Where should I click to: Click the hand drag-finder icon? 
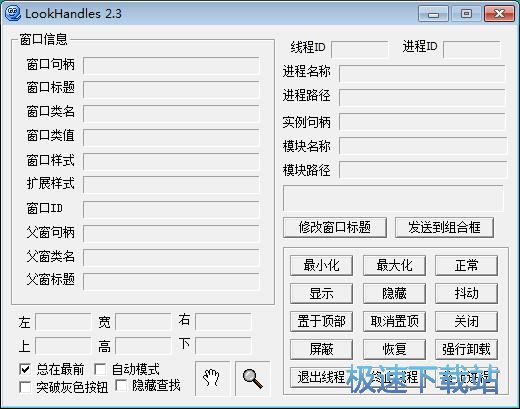click(212, 379)
